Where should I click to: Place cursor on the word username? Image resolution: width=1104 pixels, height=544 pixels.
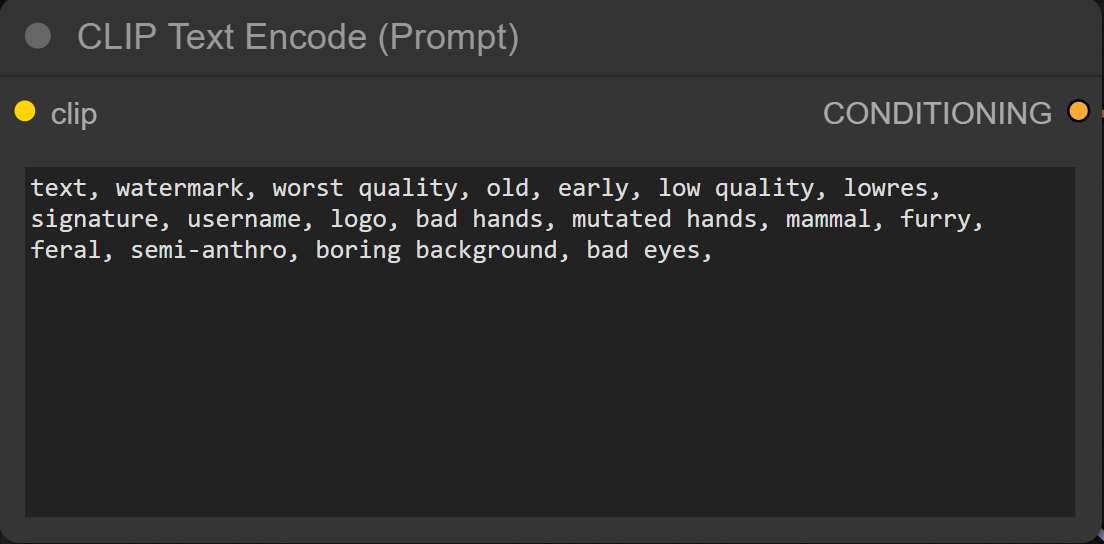point(243,219)
